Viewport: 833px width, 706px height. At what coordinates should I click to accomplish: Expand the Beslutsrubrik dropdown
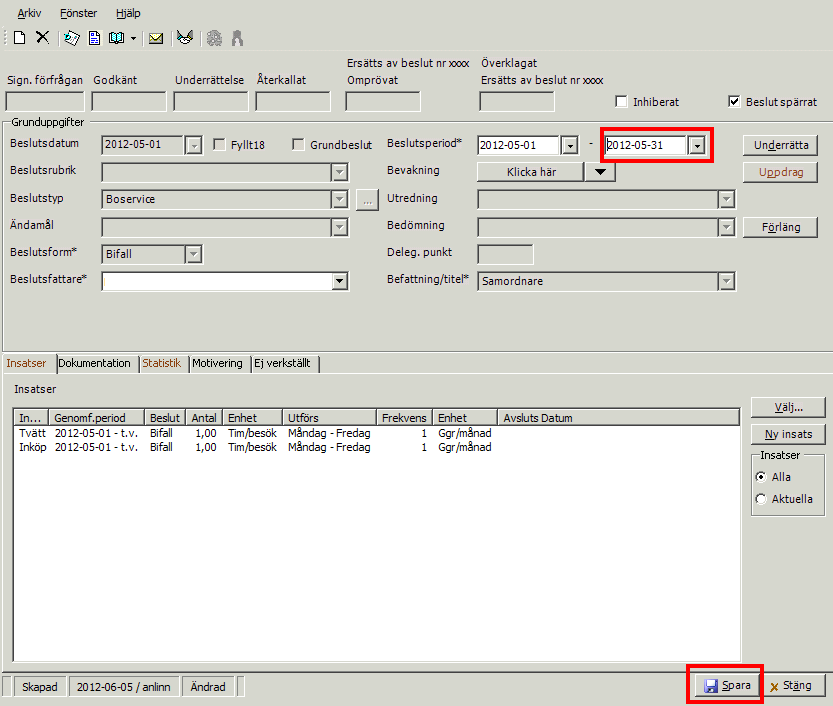point(339,172)
